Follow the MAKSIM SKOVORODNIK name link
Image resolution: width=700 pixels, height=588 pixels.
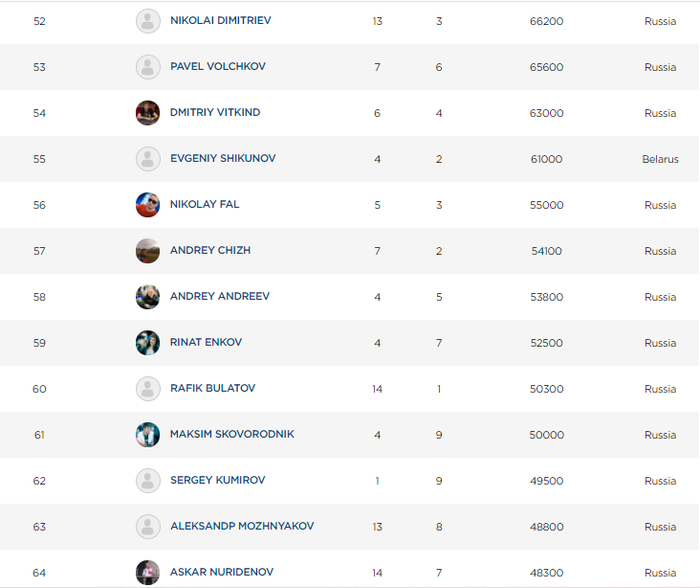232,435
